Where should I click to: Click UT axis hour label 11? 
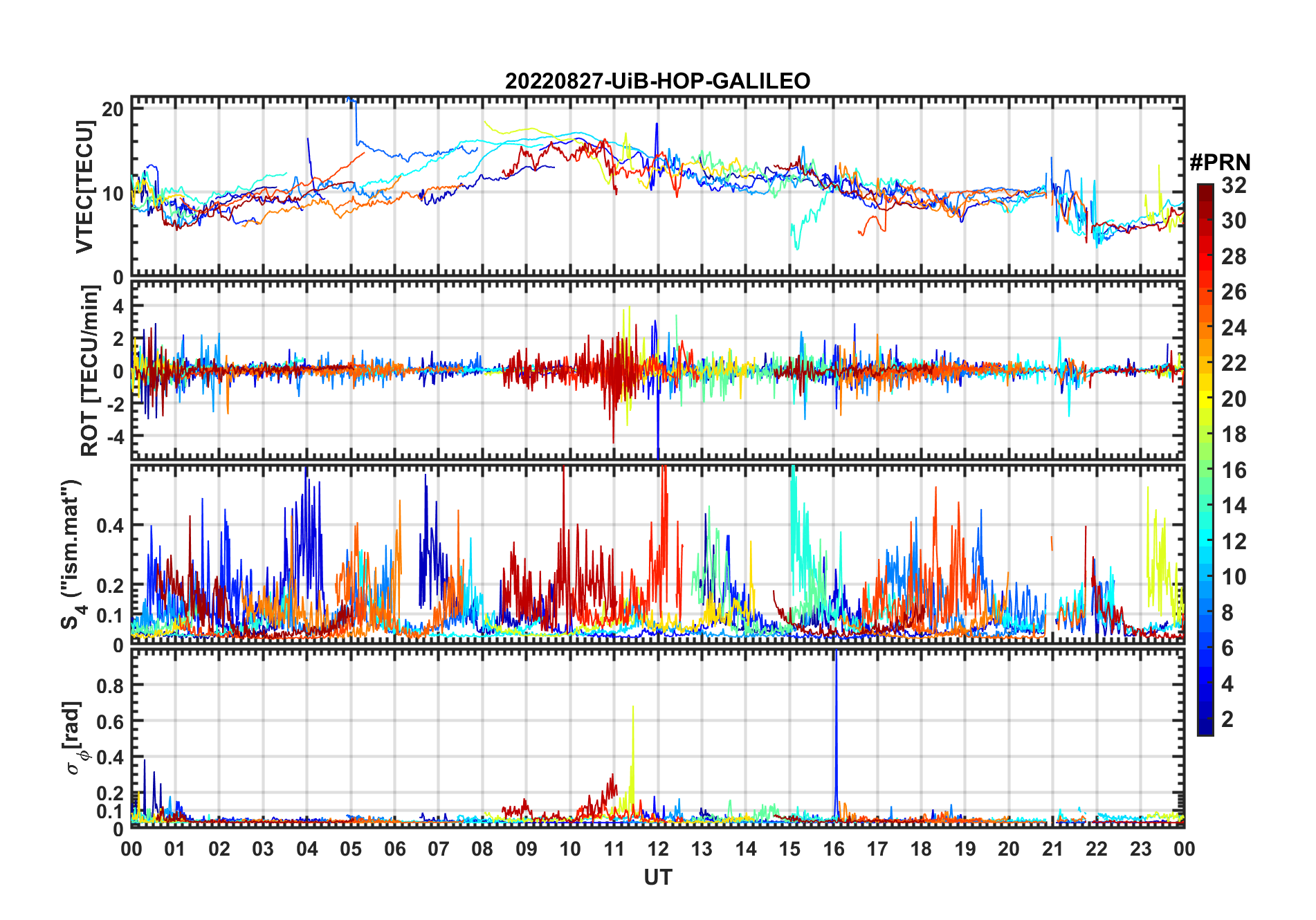click(x=614, y=849)
